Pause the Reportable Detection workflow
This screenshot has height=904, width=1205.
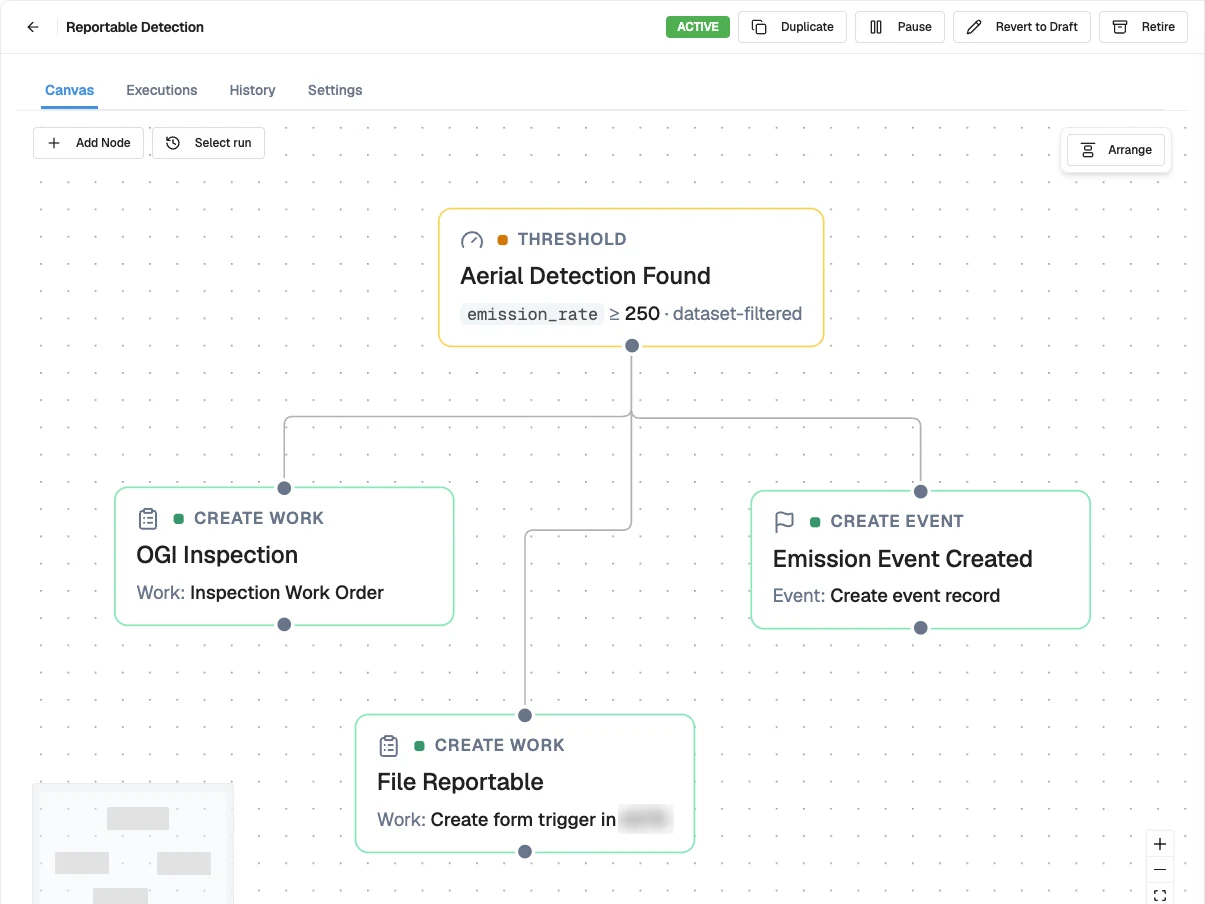coord(900,27)
